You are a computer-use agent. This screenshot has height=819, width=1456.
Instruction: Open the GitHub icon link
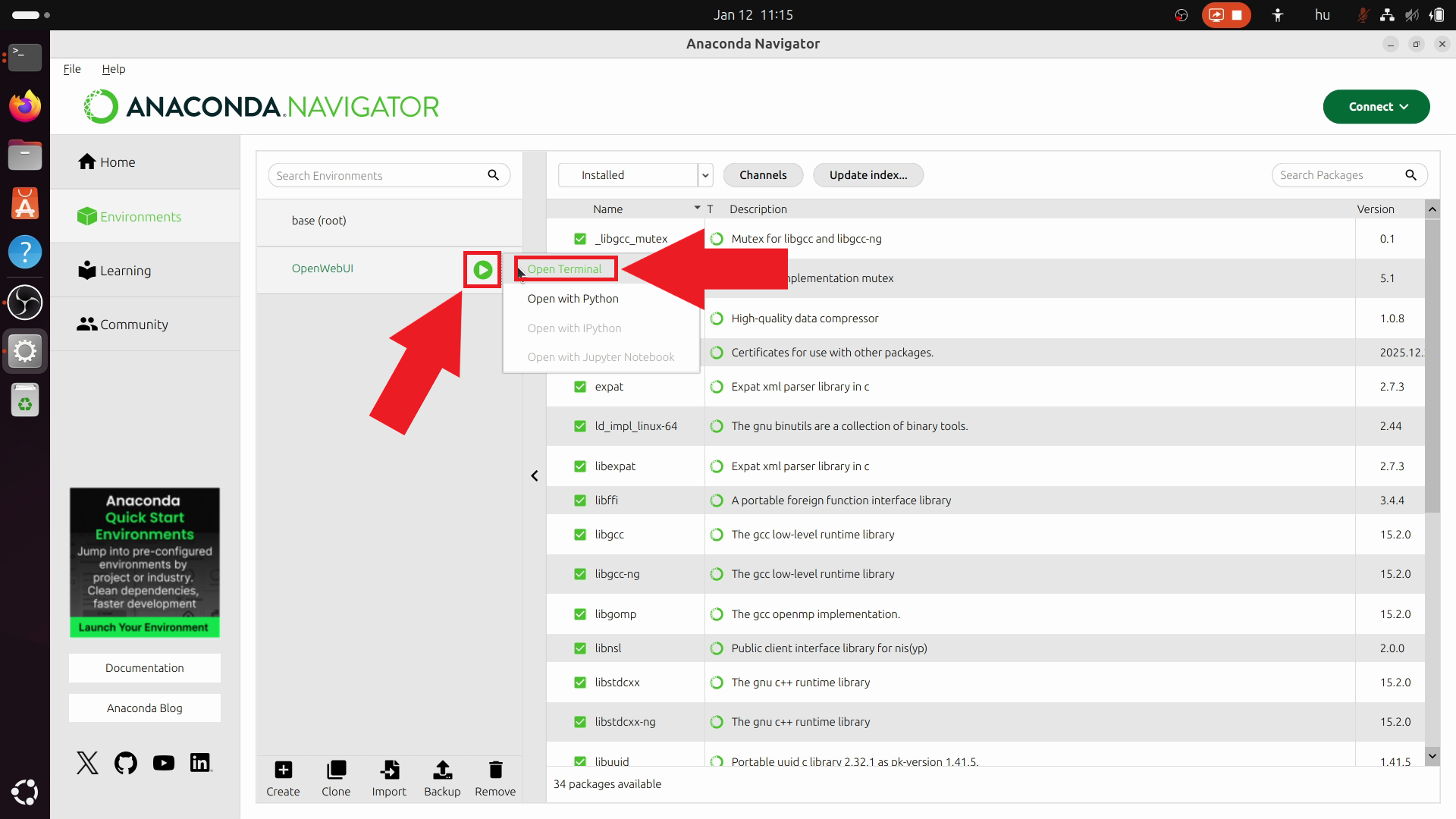pos(126,763)
